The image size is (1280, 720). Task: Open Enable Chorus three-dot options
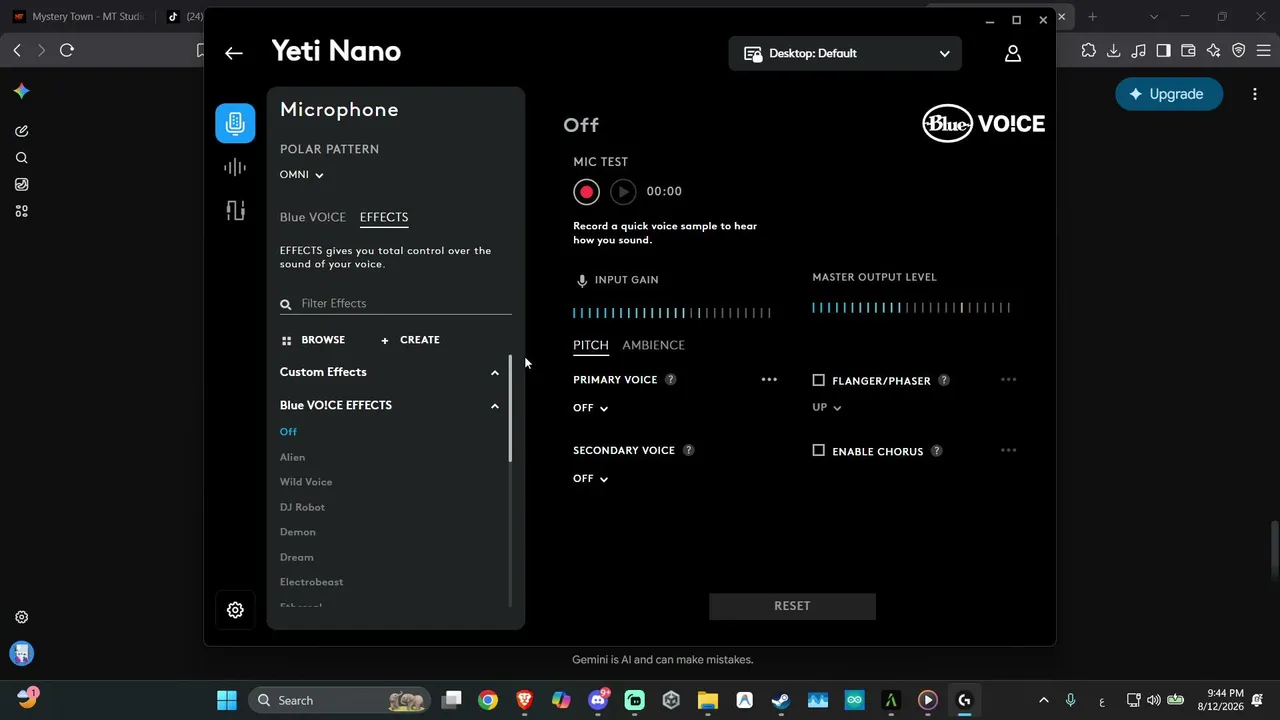point(1008,450)
